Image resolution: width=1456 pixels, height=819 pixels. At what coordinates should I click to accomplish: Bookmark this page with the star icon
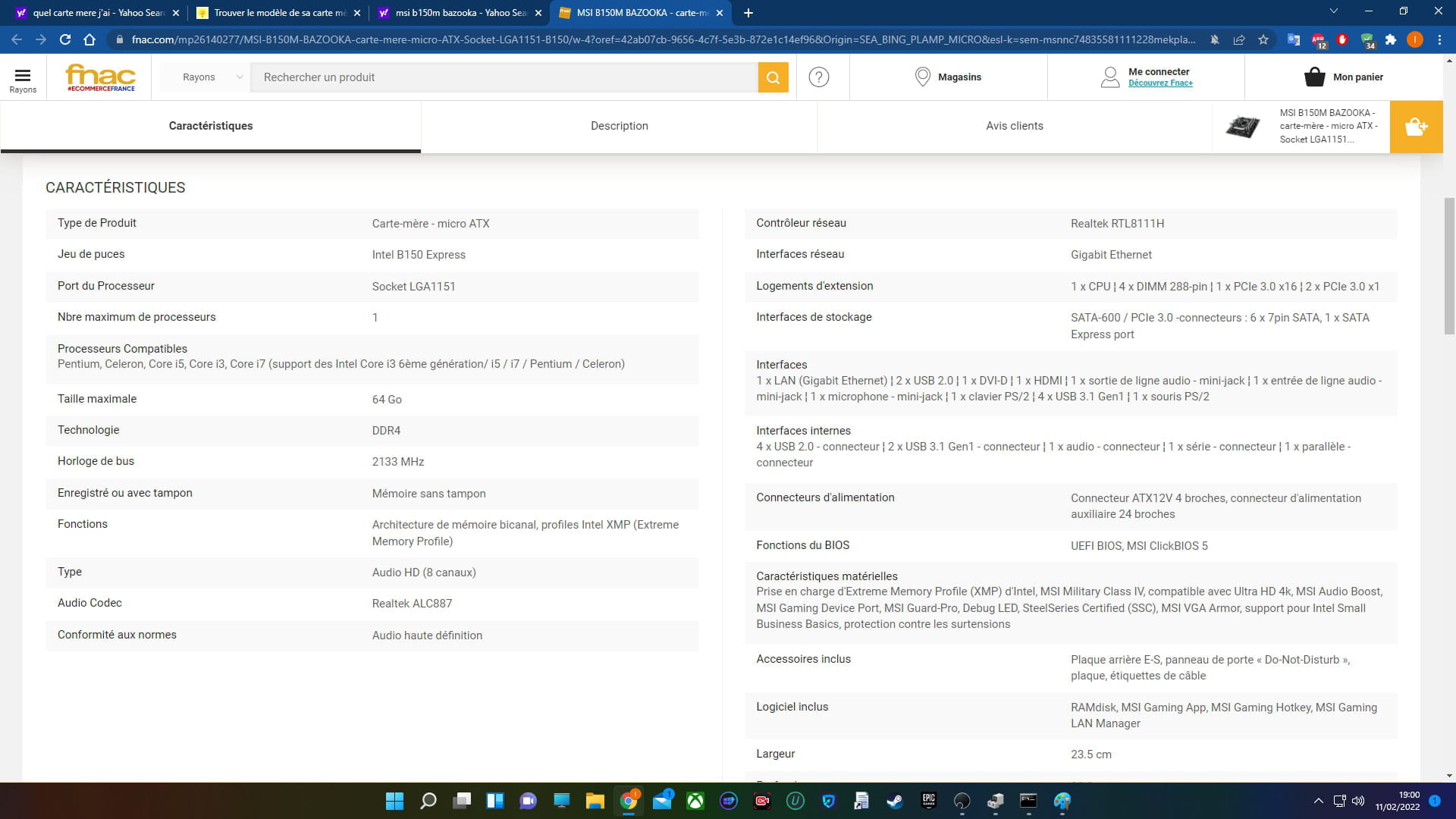point(1263,39)
